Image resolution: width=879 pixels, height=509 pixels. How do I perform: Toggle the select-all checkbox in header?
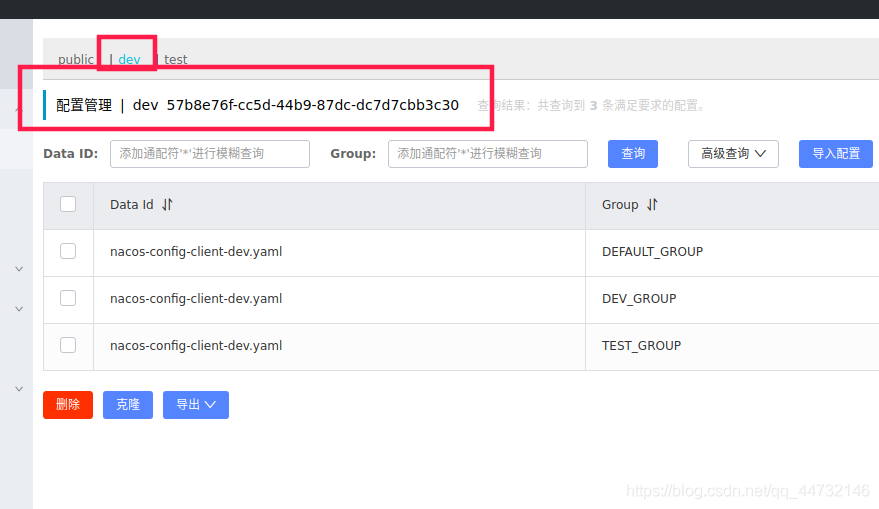pos(68,204)
